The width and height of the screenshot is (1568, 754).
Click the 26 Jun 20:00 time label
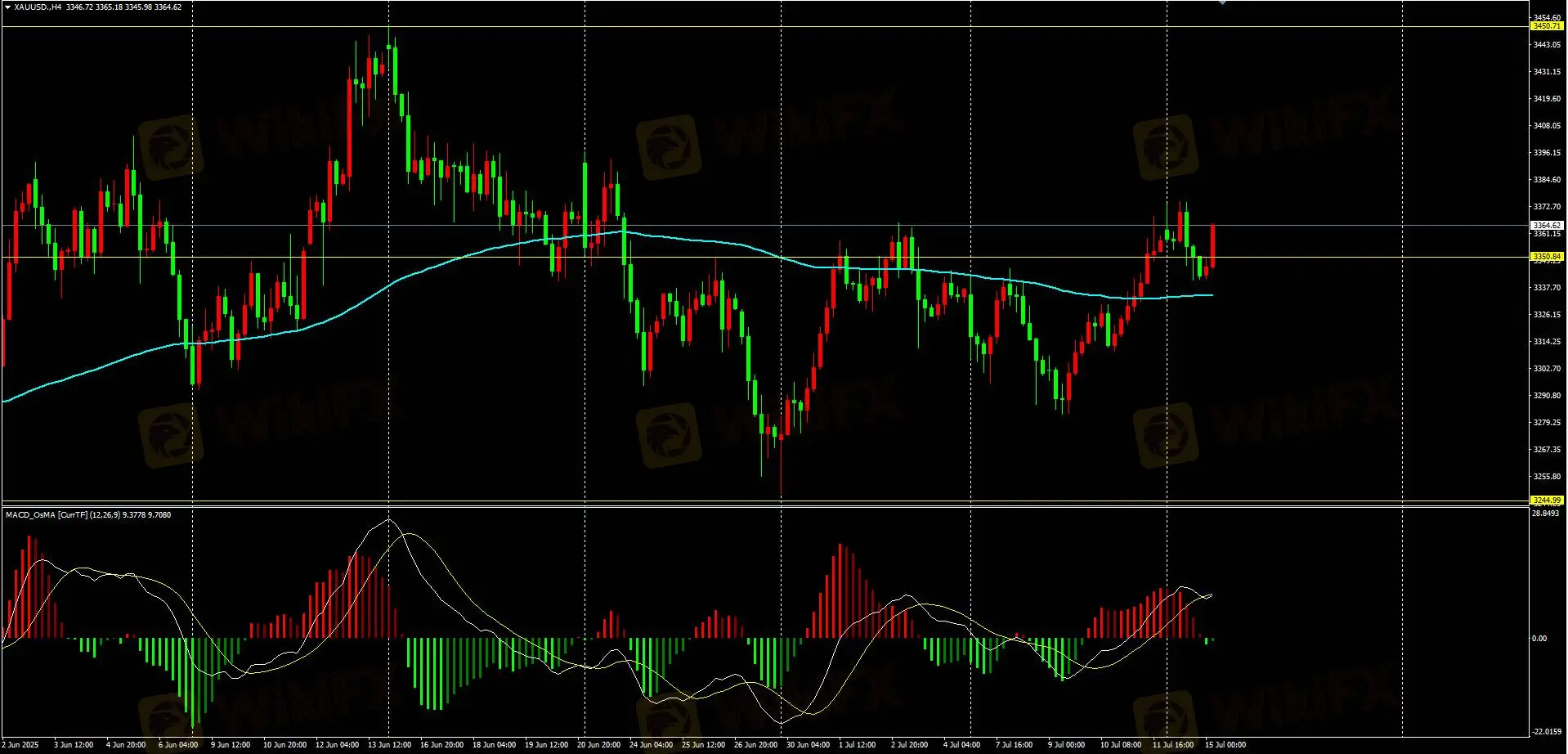pyautogui.click(x=755, y=745)
